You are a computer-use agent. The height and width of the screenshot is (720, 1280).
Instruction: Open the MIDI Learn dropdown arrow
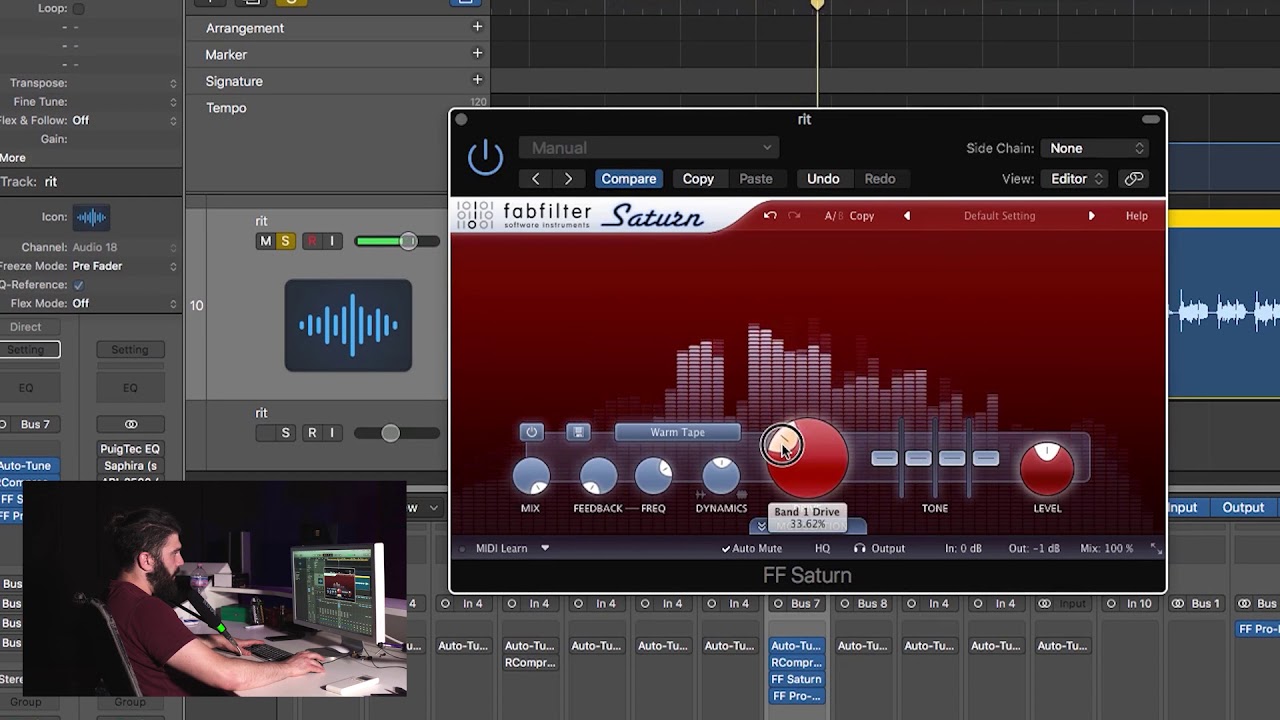point(545,548)
